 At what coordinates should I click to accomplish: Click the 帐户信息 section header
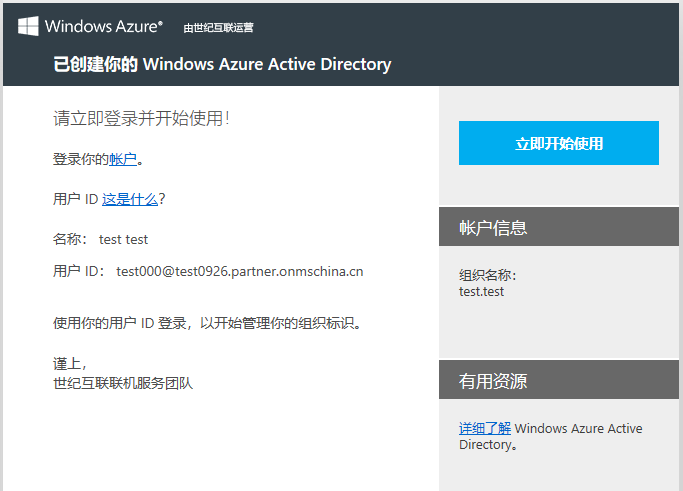pyautogui.click(x=493, y=228)
